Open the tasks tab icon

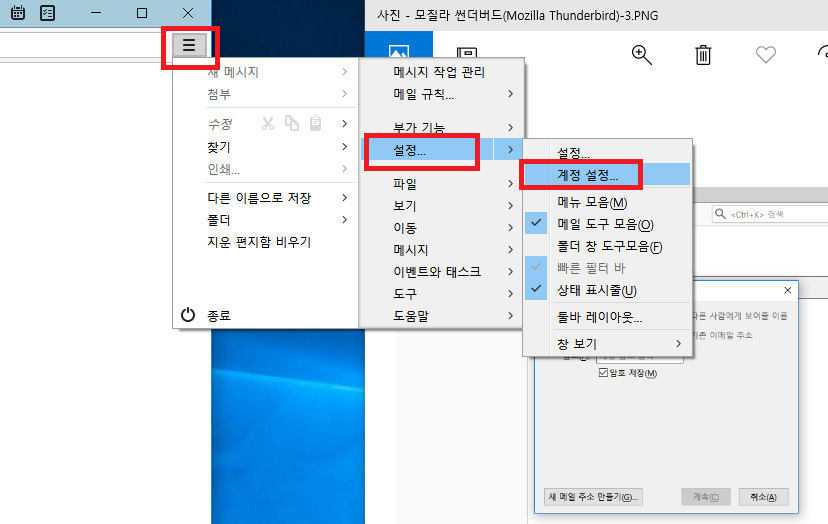pos(48,13)
